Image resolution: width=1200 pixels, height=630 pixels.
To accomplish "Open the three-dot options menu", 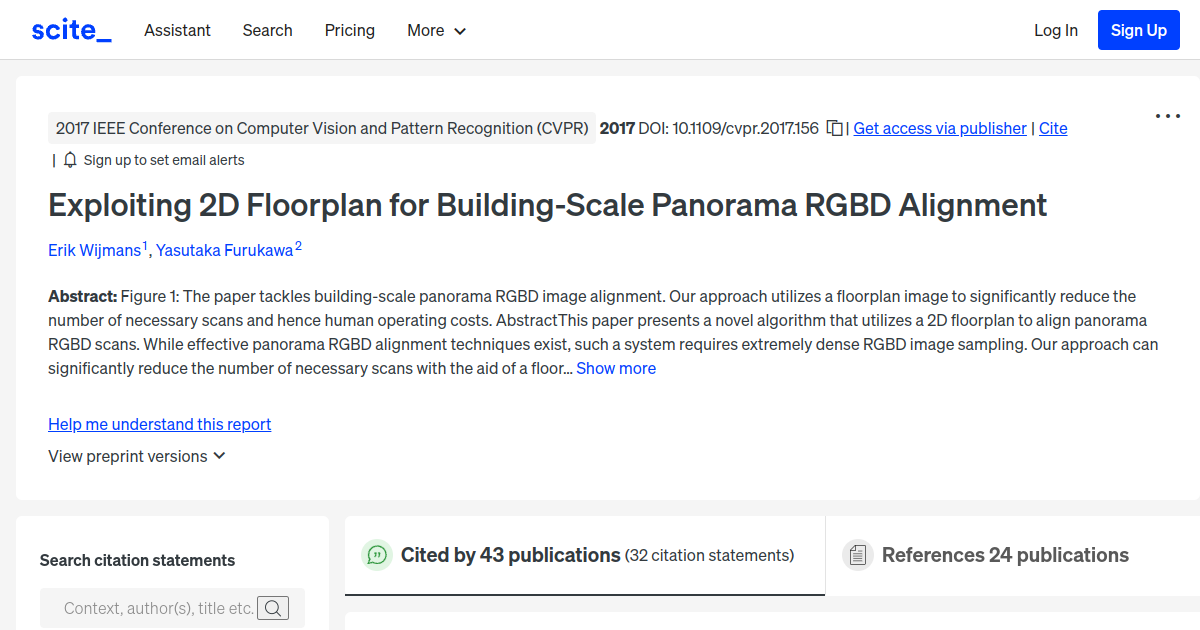I will point(1167,116).
